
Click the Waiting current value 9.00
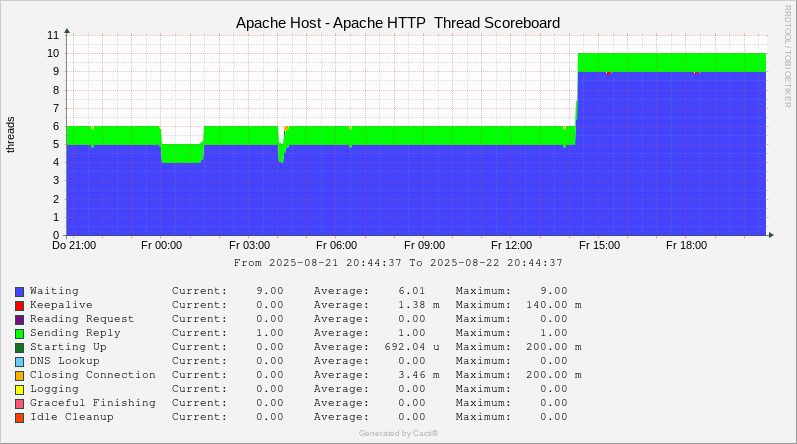click(270, 291)
